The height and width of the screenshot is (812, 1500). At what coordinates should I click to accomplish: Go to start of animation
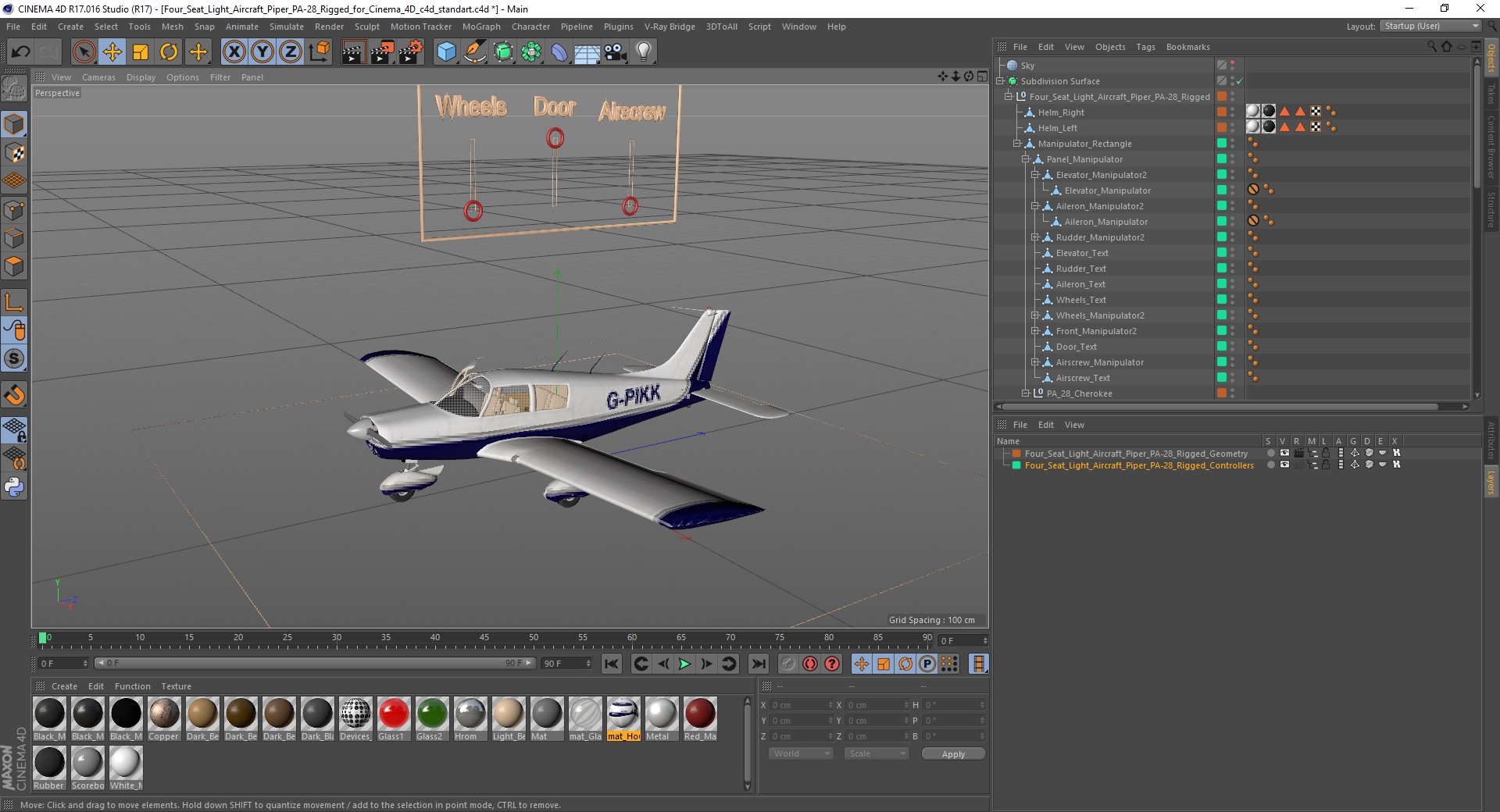coord(612,664)
